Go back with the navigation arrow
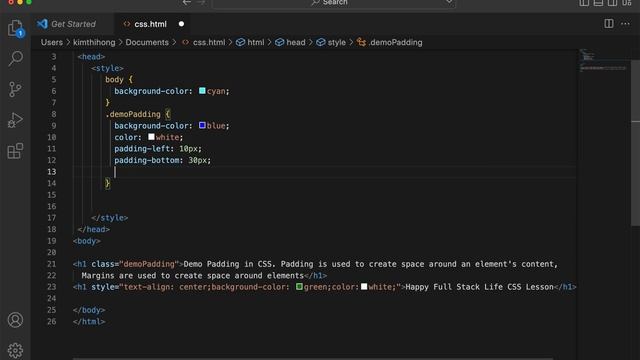The image size is (640, 360). click(187, 2)
